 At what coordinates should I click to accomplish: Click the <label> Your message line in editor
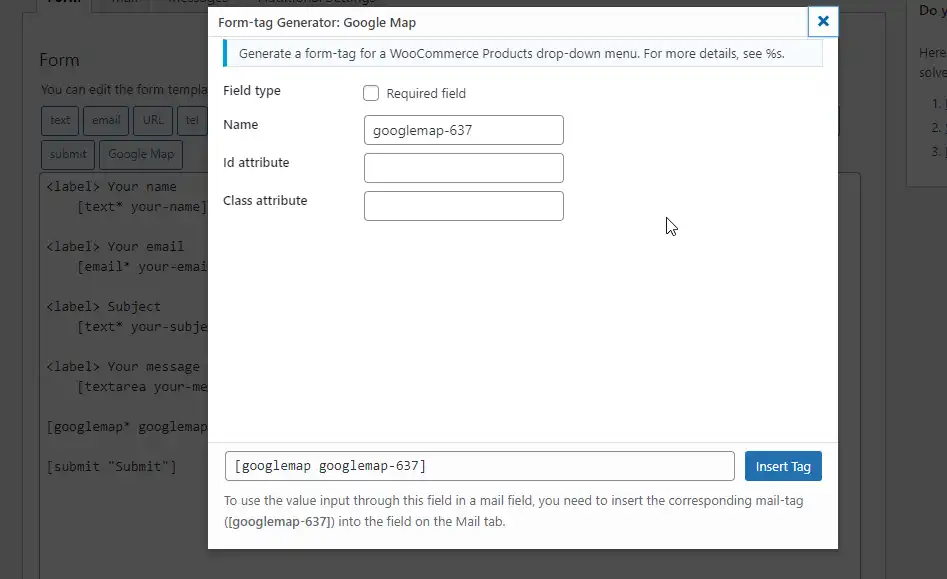coord(123,366)
